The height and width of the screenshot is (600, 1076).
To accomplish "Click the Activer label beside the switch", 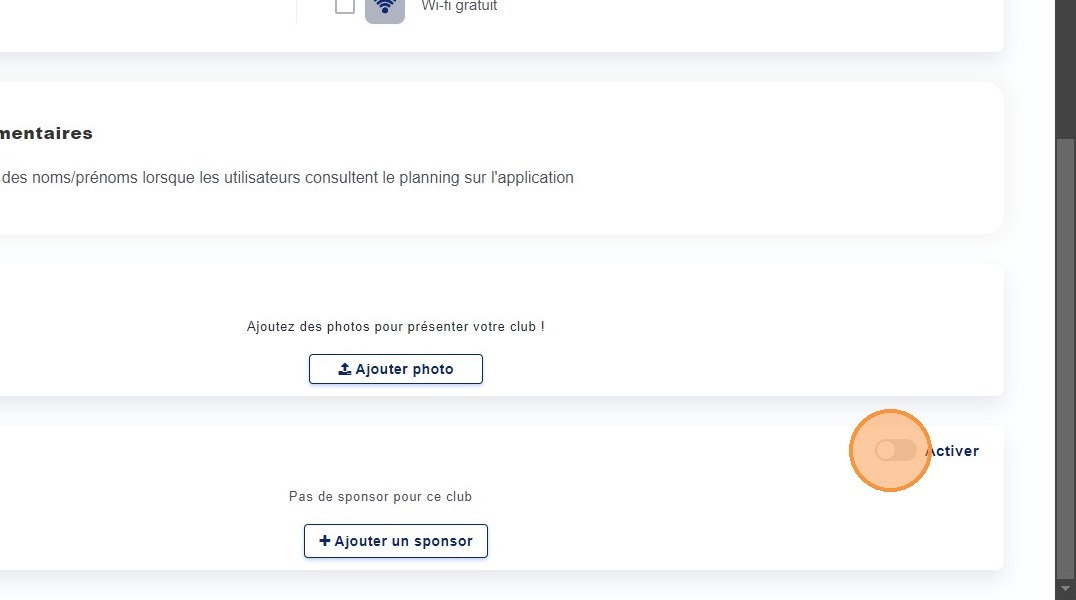I will [952, 451].
